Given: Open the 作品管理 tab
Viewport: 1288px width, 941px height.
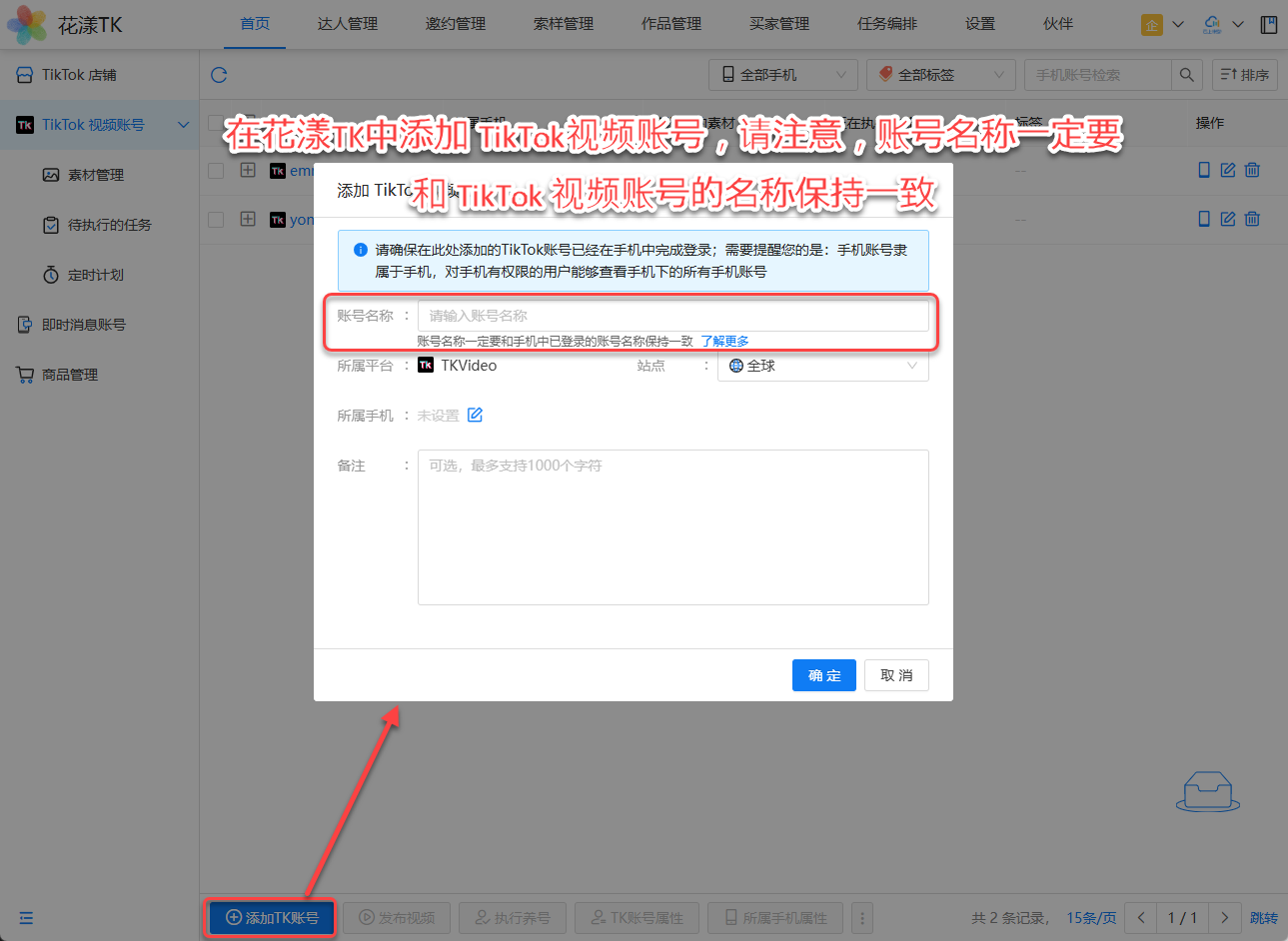Looking at the screenshot, I should (x=671, y=24).
